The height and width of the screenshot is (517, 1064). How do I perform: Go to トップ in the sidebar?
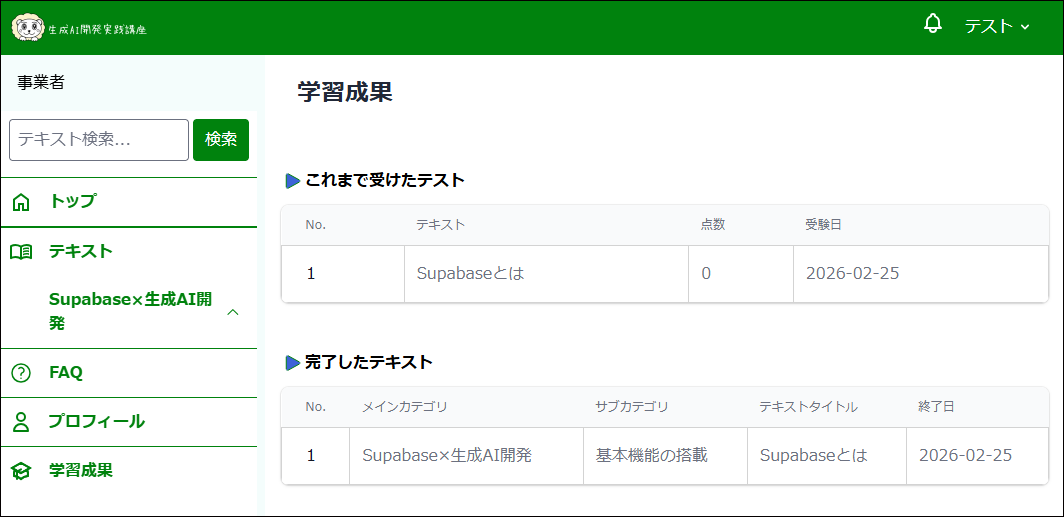tap(73, 201)
